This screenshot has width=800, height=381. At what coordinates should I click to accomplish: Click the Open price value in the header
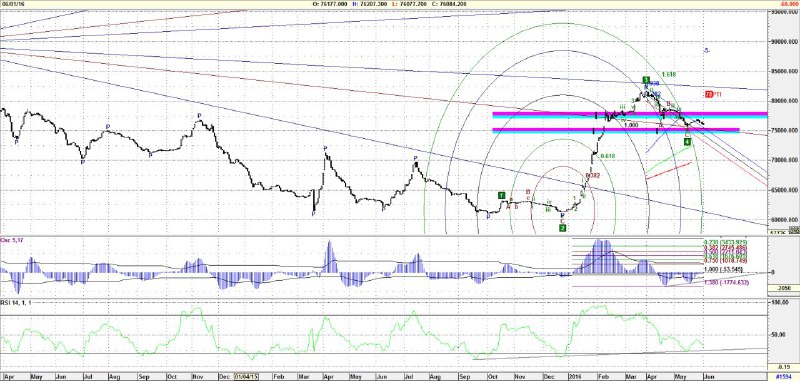coord(335,4)
